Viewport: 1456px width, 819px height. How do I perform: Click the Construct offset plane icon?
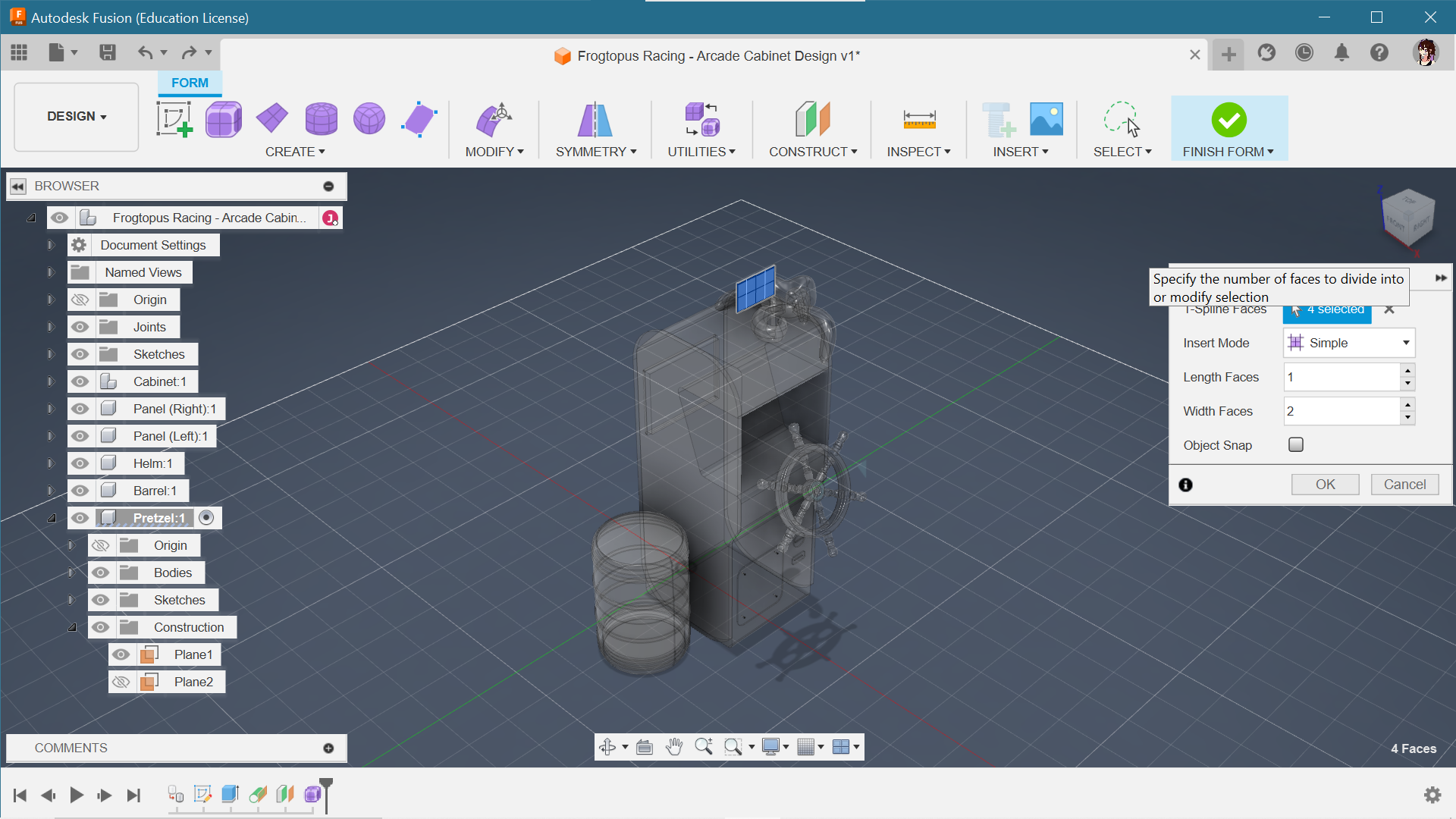point(813,119)
